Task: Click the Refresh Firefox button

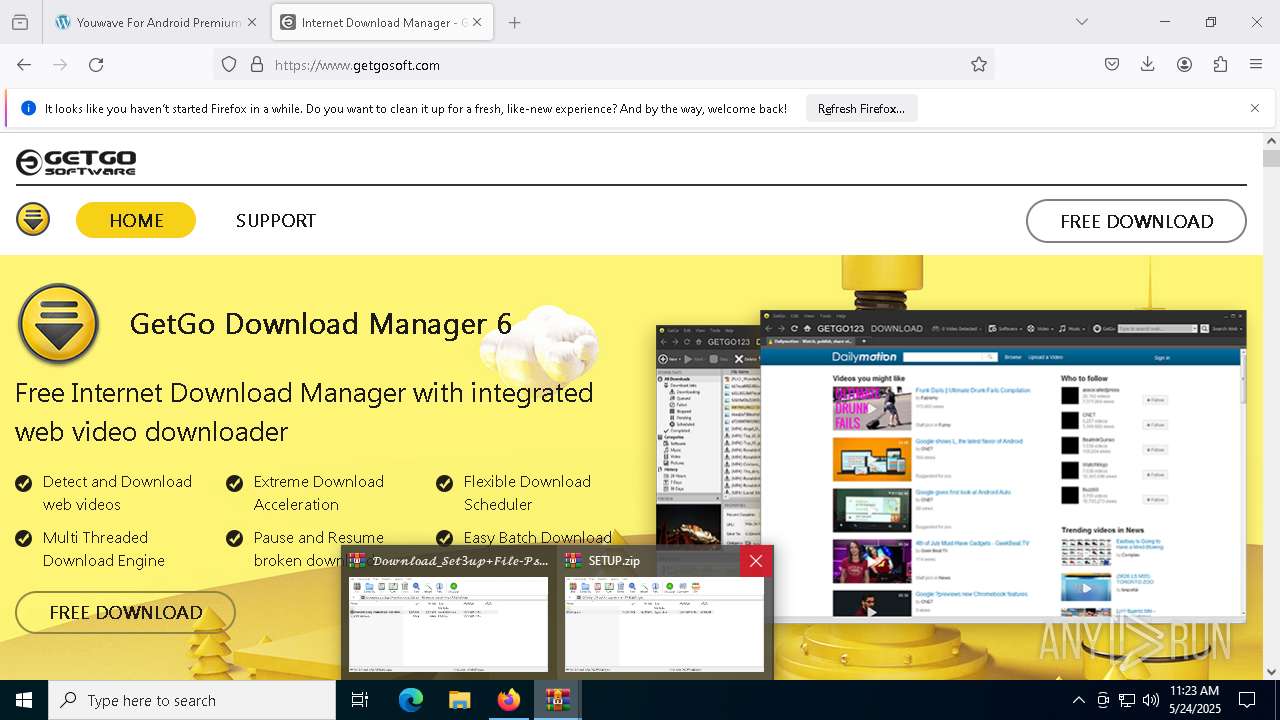Action: [861, 108]
